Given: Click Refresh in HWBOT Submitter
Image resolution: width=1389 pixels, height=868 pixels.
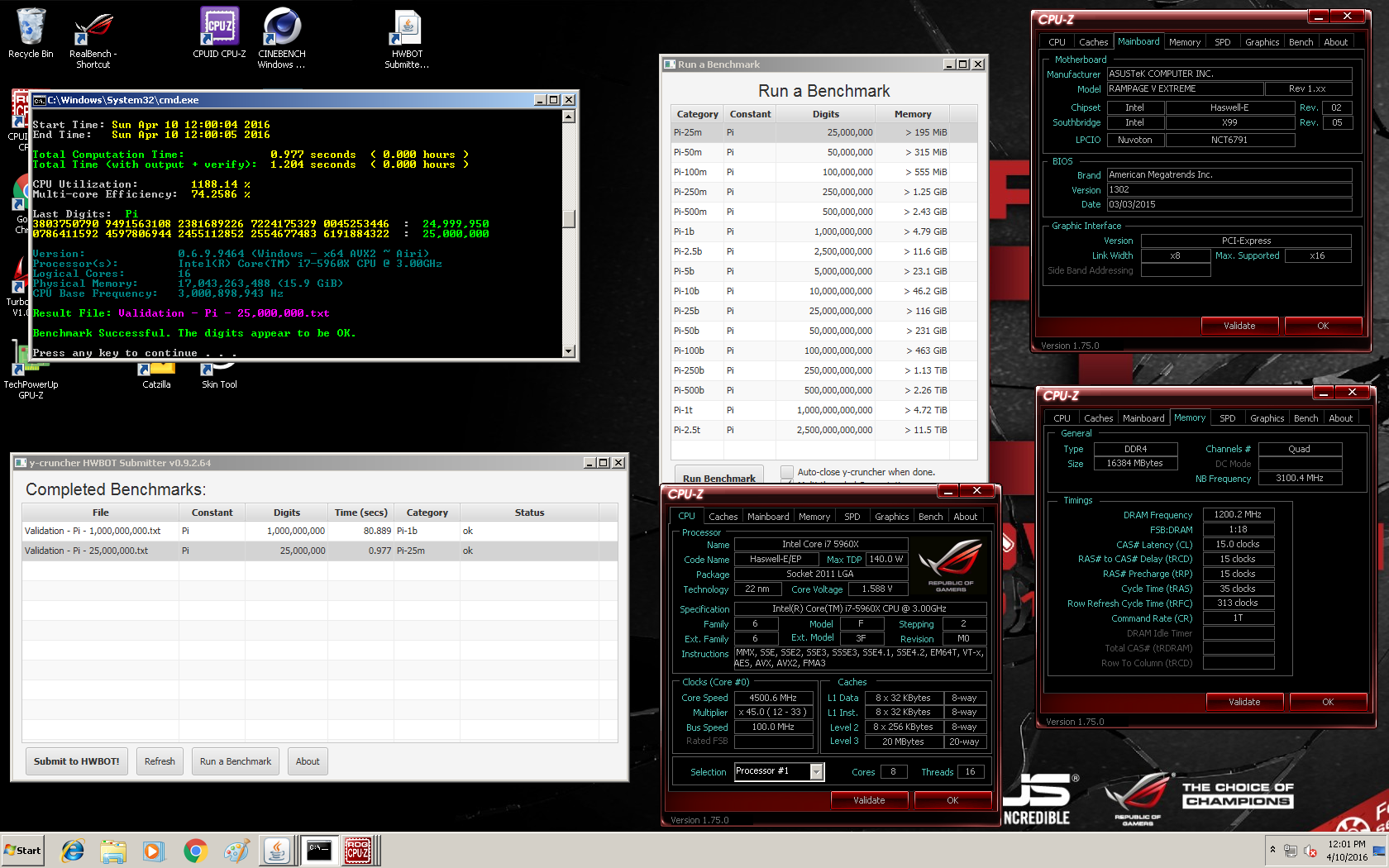Looking at the screenshot, I should [x=160, y=761].
